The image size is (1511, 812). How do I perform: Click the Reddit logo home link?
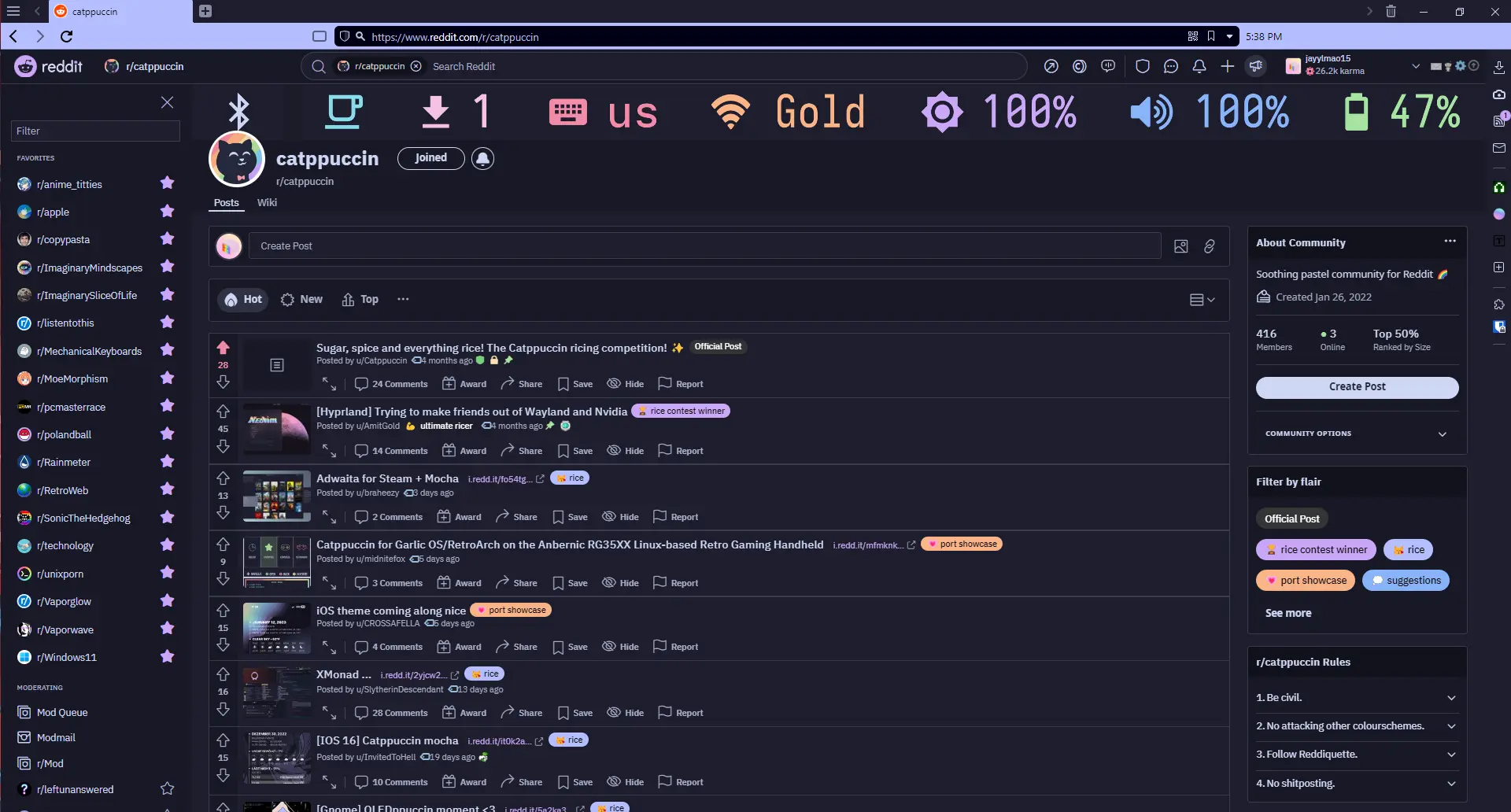click(49, 67)
